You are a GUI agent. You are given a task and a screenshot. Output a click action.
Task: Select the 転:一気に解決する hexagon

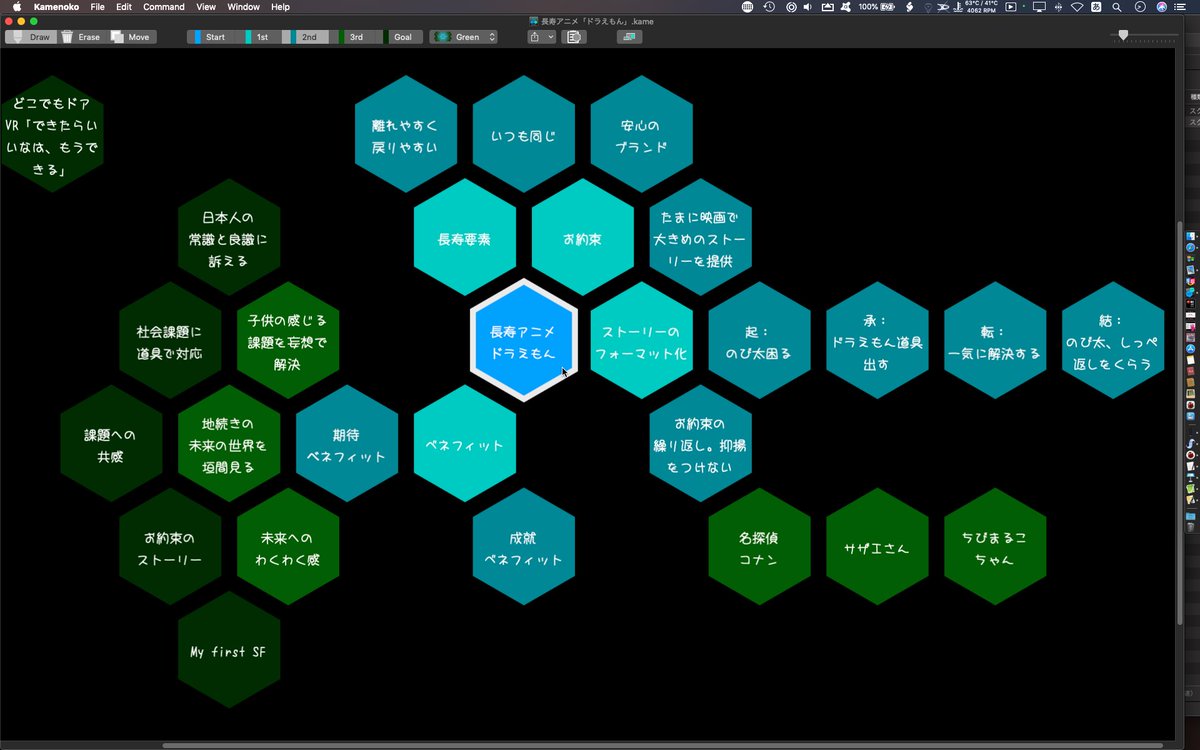[995, 341]
